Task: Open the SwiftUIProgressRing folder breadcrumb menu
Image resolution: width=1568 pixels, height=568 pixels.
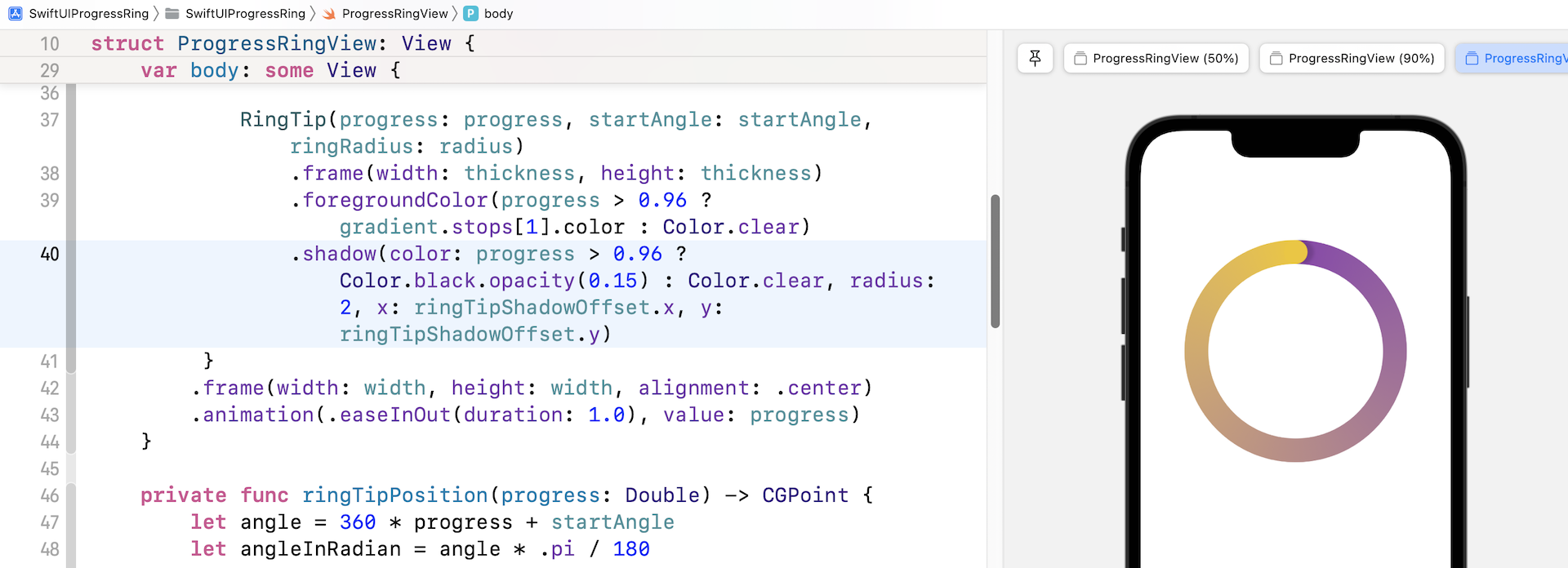Action: (x=245, y=14)
